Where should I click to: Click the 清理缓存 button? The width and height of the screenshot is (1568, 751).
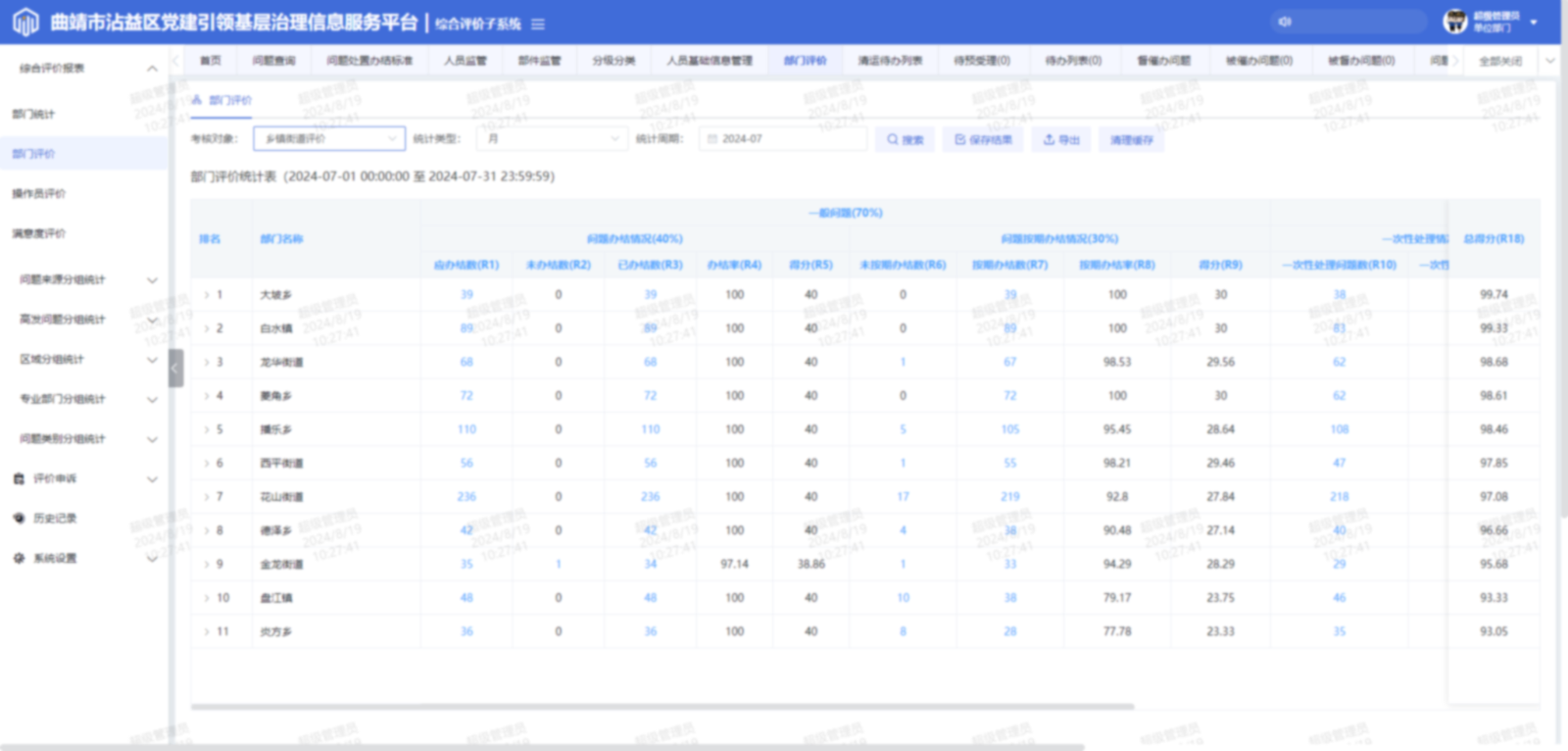coord(1131,139)
